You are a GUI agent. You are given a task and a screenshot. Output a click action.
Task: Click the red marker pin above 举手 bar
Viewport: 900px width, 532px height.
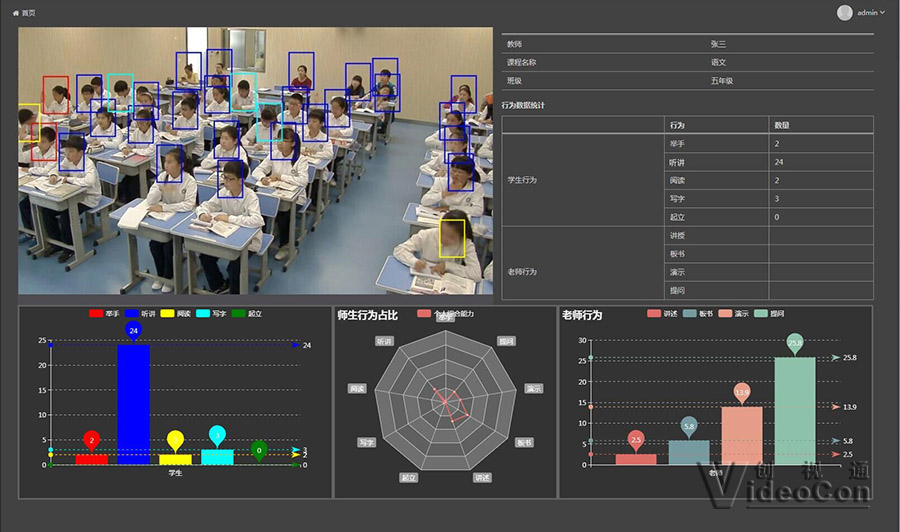tap(92, 440)
